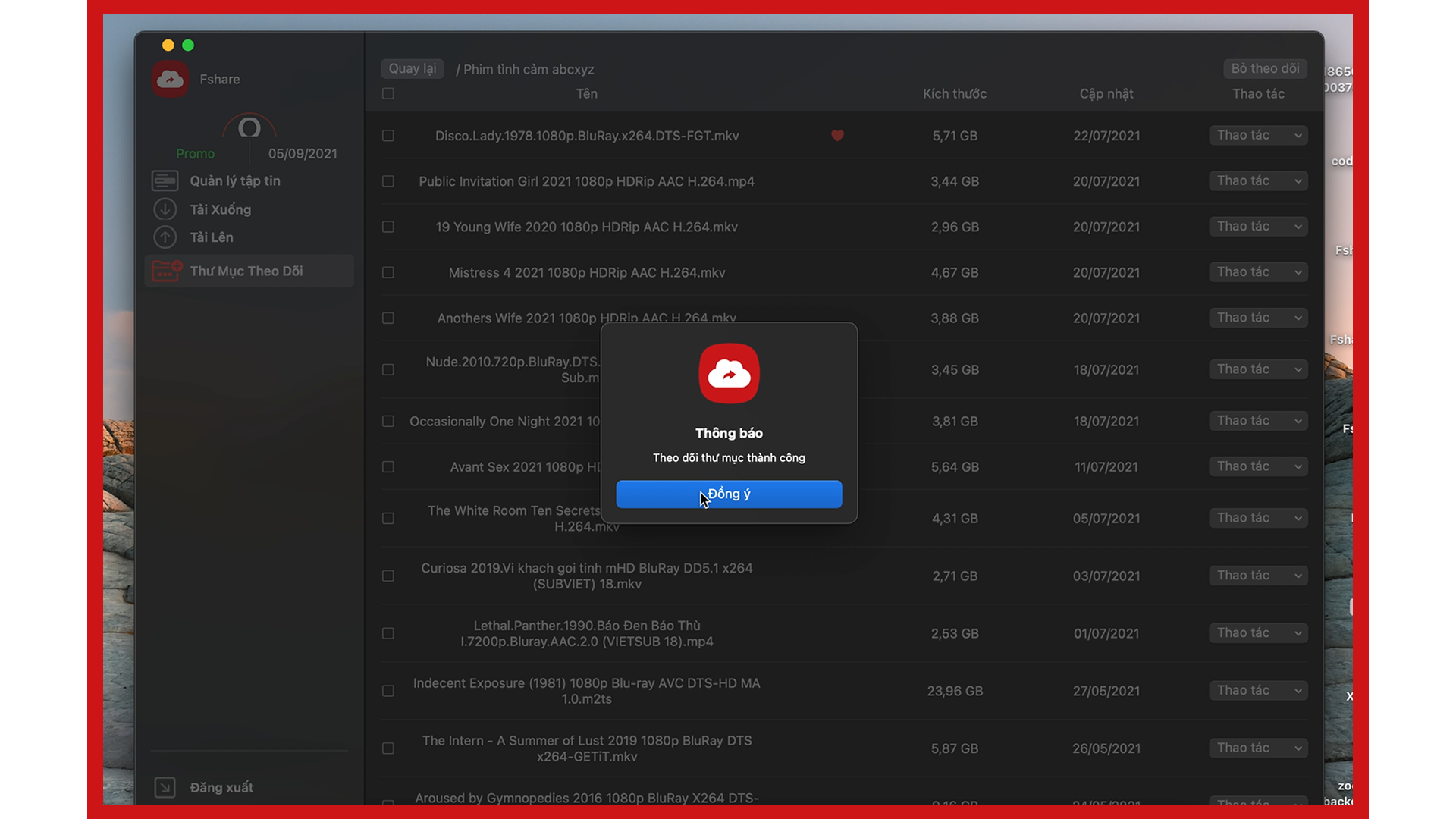Image resolution: width=1456 pixels, height=819 pixels.
Task: Toggle checkbox for Public Invitation Girl file
Action: [x=390, y=181]
